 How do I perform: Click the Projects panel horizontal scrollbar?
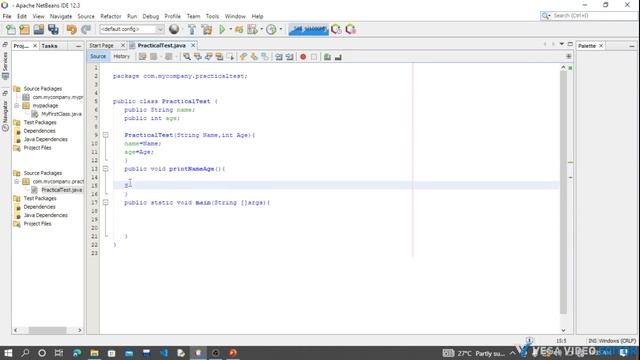point(47,330)
